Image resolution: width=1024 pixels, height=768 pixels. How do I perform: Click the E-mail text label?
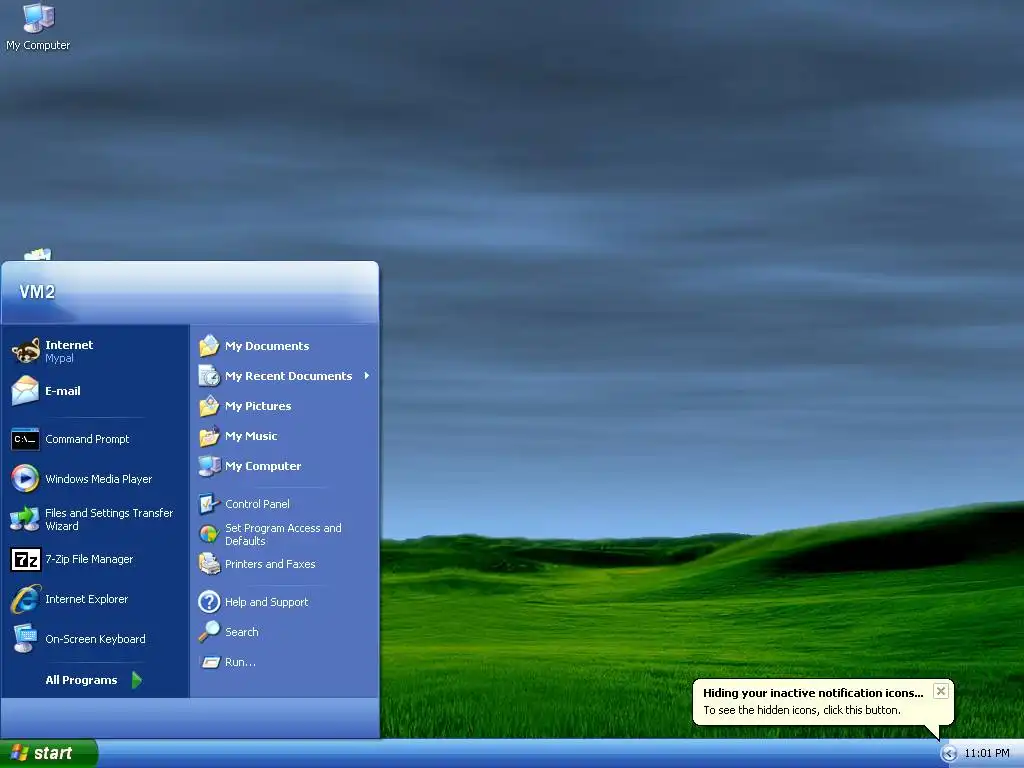point(63,391)
